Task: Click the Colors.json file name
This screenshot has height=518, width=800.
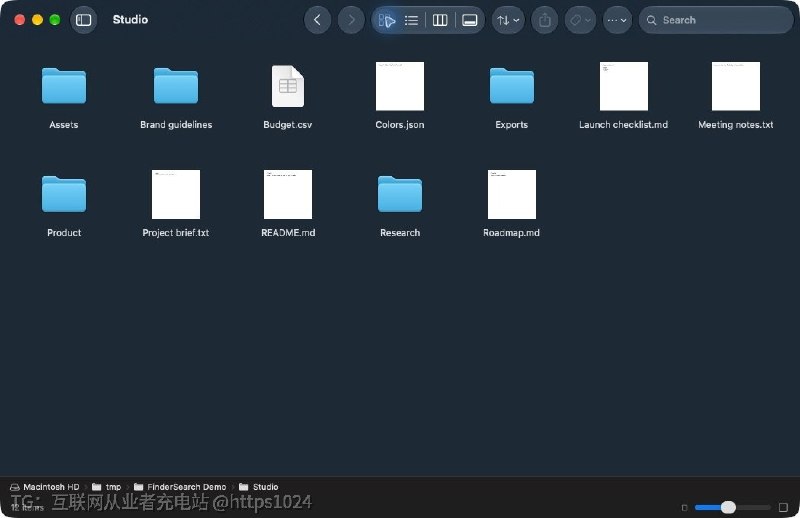Action: 400,125
